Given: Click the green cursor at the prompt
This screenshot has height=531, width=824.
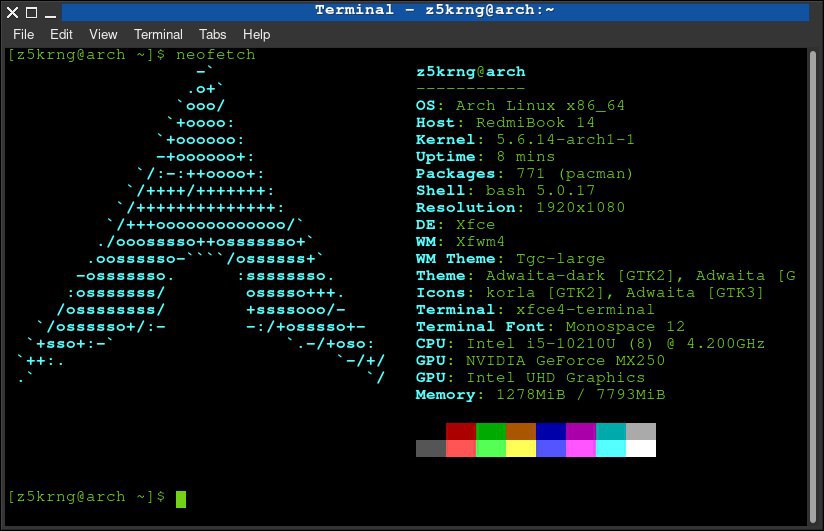Looking at the screenshot, I should tap(181, 499).
